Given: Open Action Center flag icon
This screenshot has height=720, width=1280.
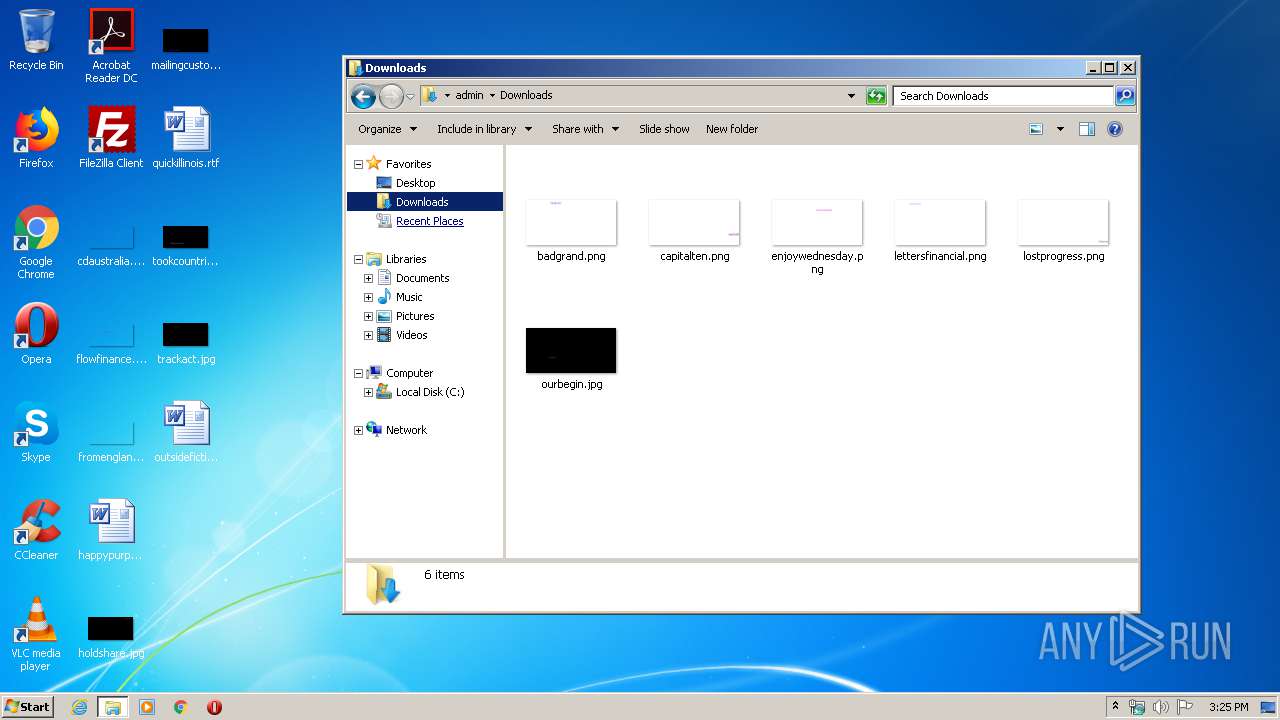Looking at the screenshot, I should click(x=1185, y=707).
